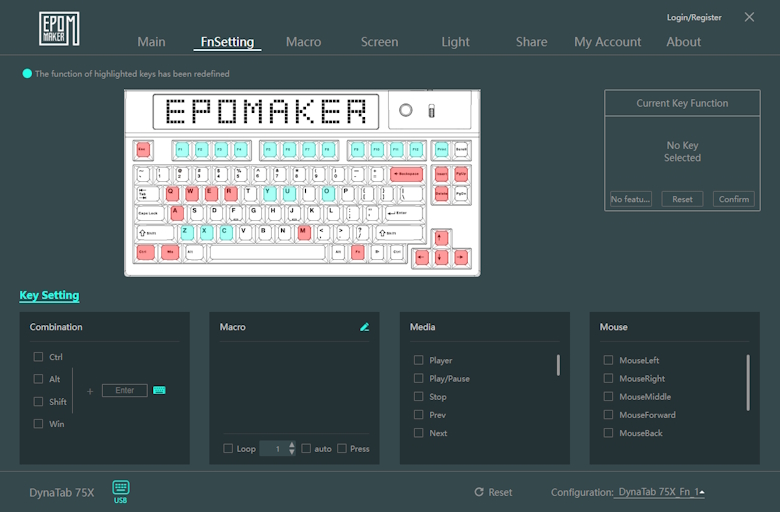Enable the Ctrl combination checkbox

click(x=38, y=357)
